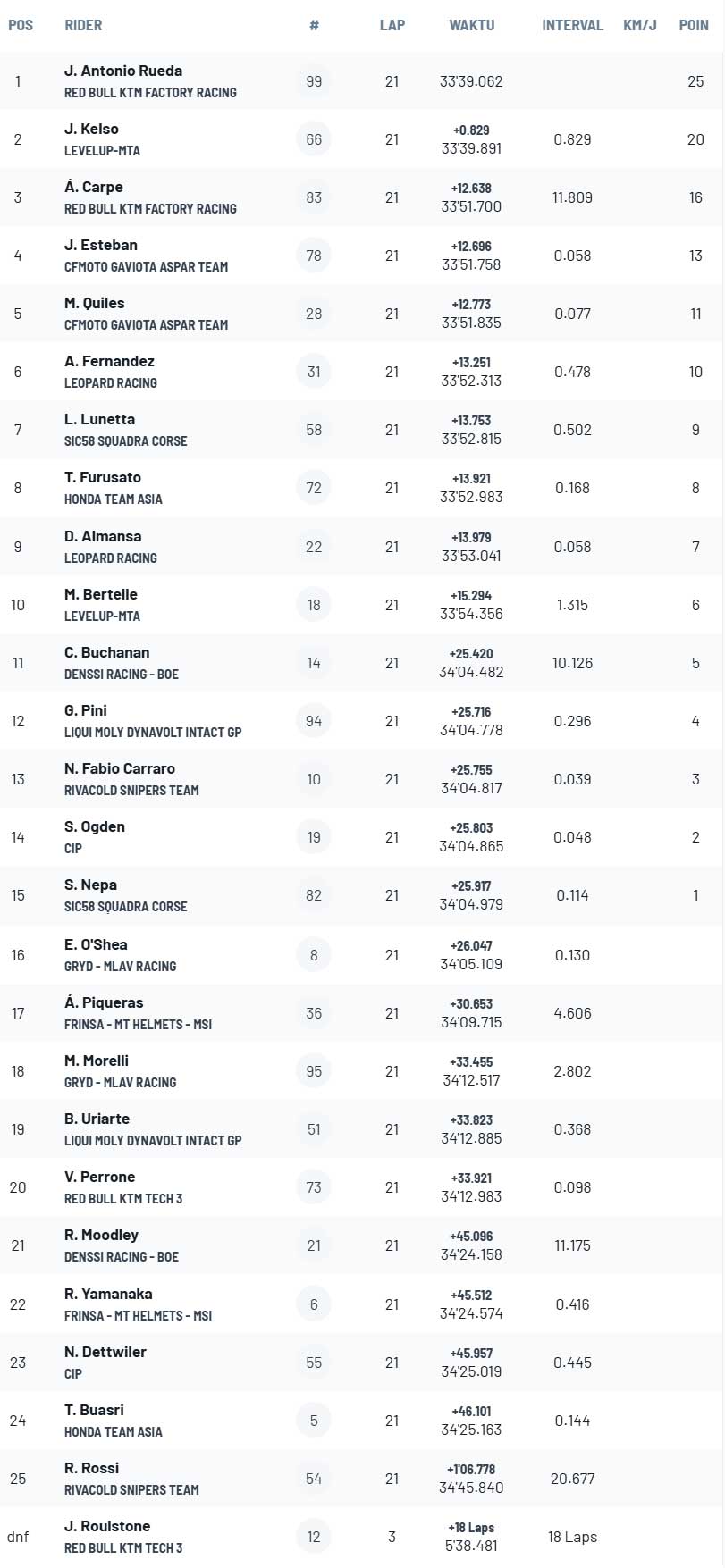Click the number 95 badge for Morelli
Viewport: 725px width, 1568px height.
(x=314, y=1071)
